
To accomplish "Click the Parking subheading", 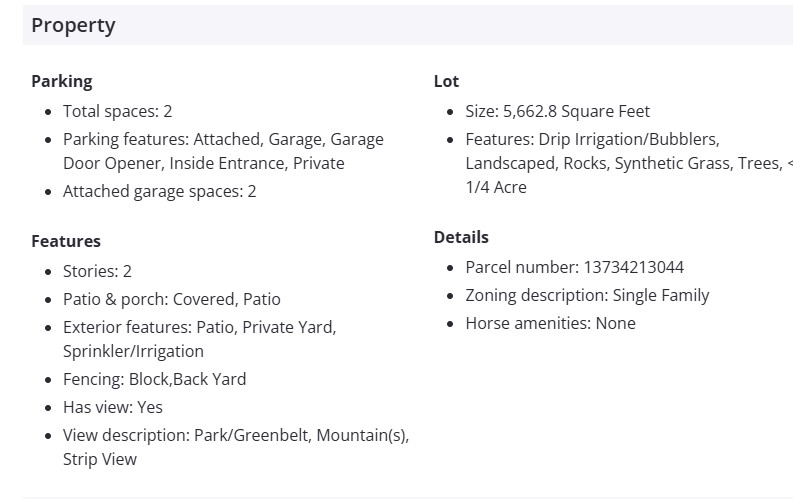I will tap(61, 81).
